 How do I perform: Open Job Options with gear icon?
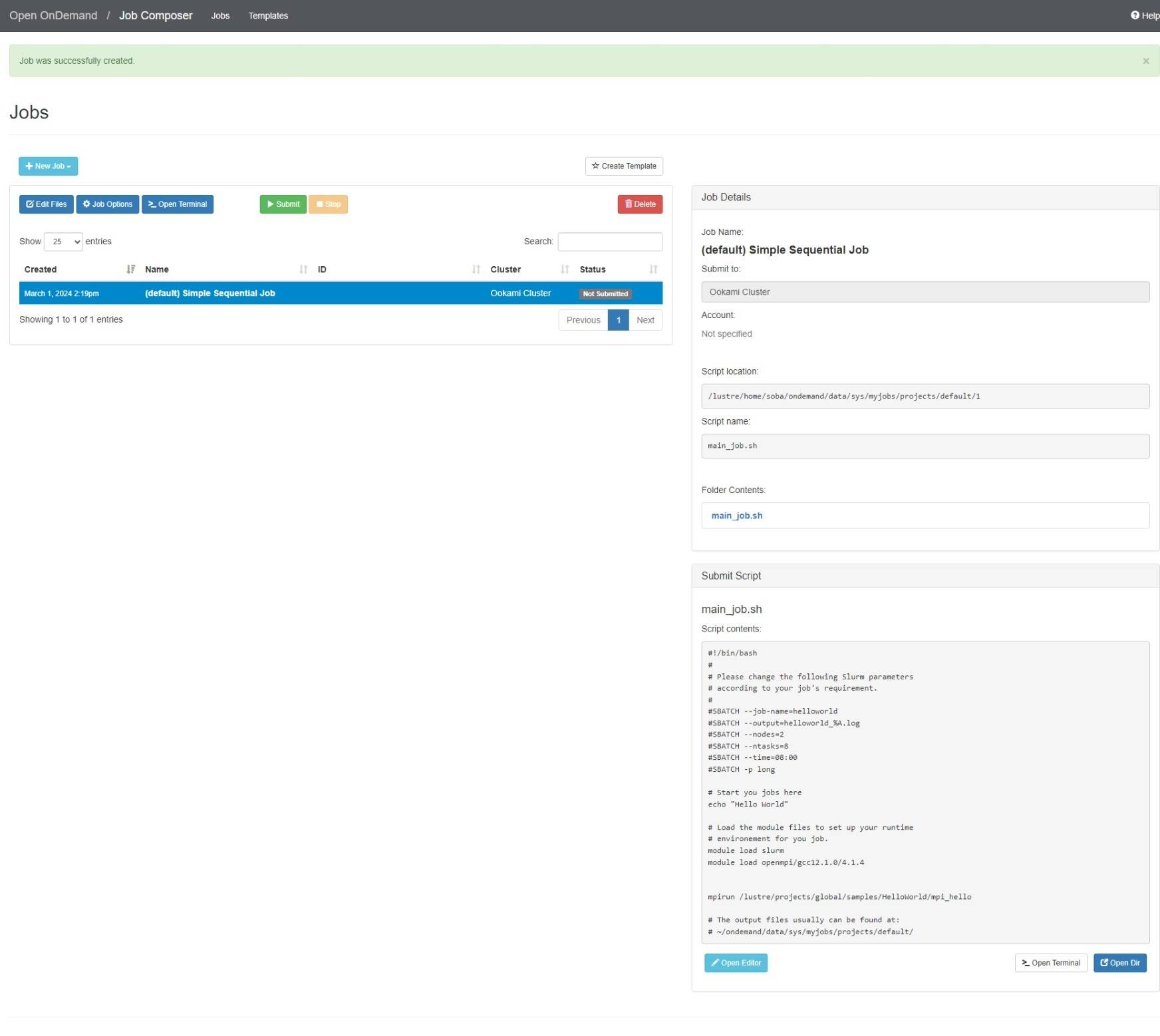pyautogui.click(x=107, y=204)
